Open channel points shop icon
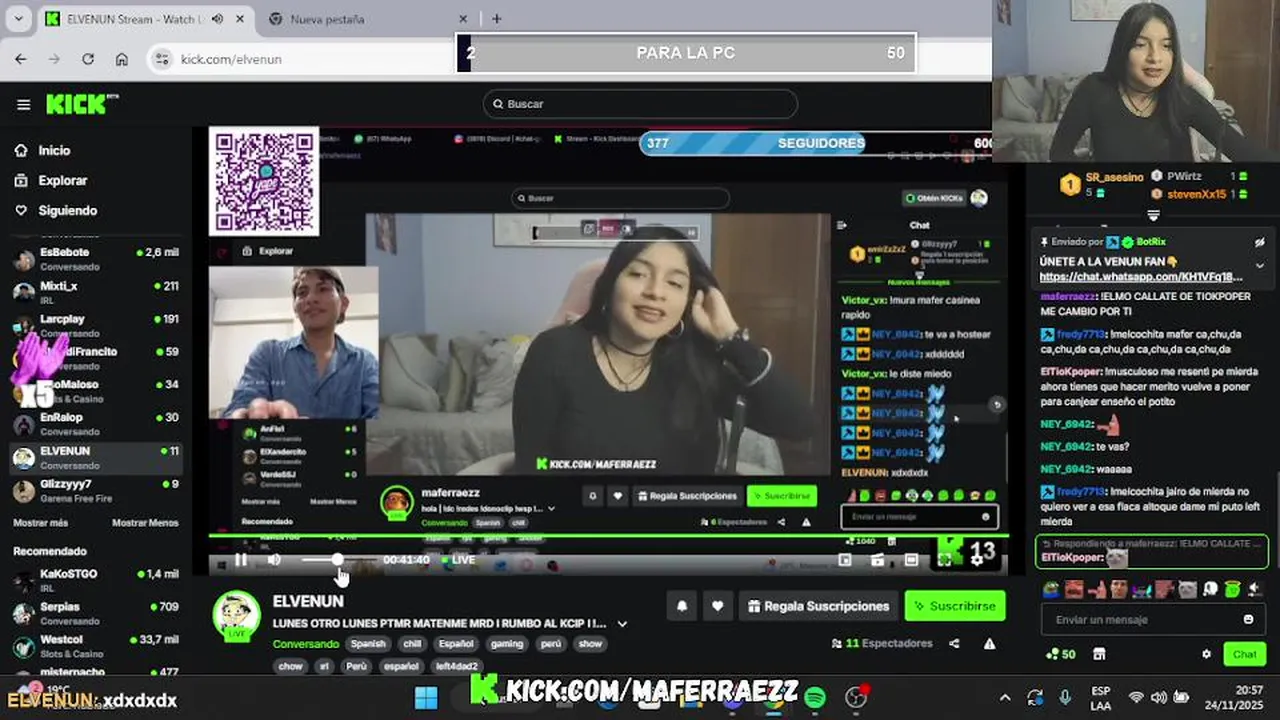Image resolution: width=1280 pixels, height=720 pixels. tap(1099, 654)
